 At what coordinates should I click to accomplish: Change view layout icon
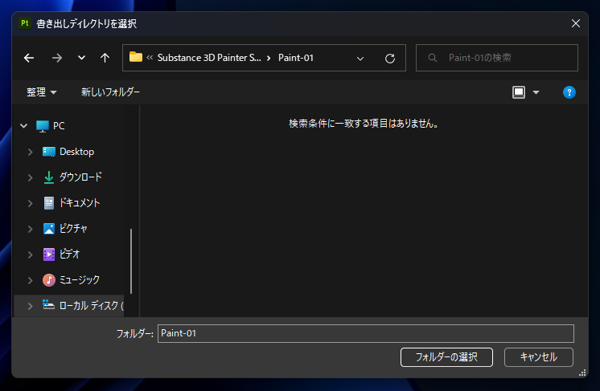click(x=518, y=92)
